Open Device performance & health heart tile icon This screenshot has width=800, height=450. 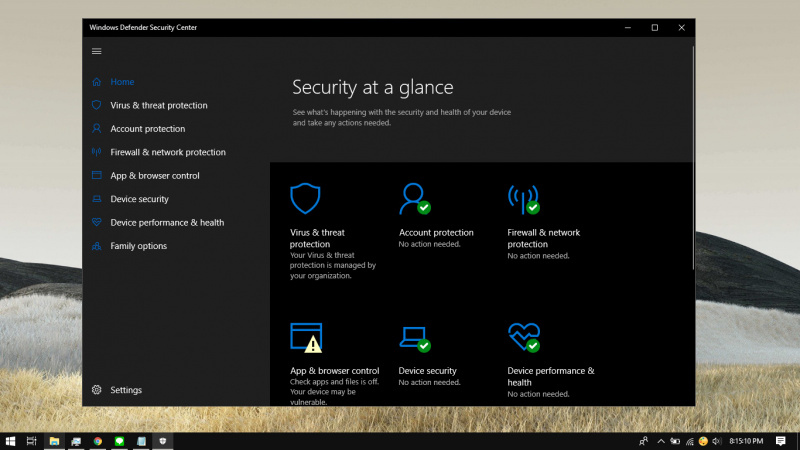[x=524, y=338]
